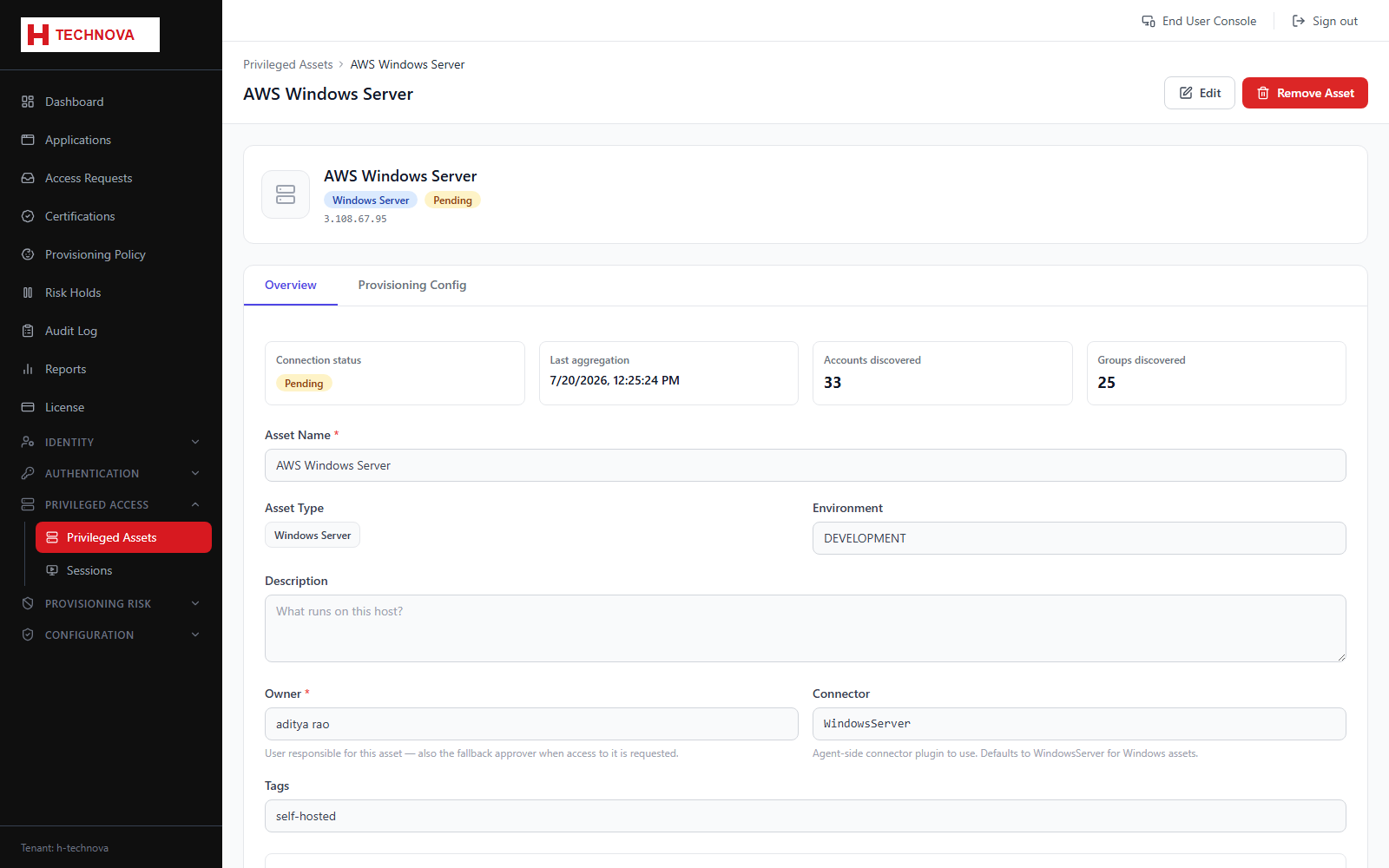This screenshot has height=868, width=1389.
Task: Click the Groups discovered value 25
Action: click(x=1106, y=383)
